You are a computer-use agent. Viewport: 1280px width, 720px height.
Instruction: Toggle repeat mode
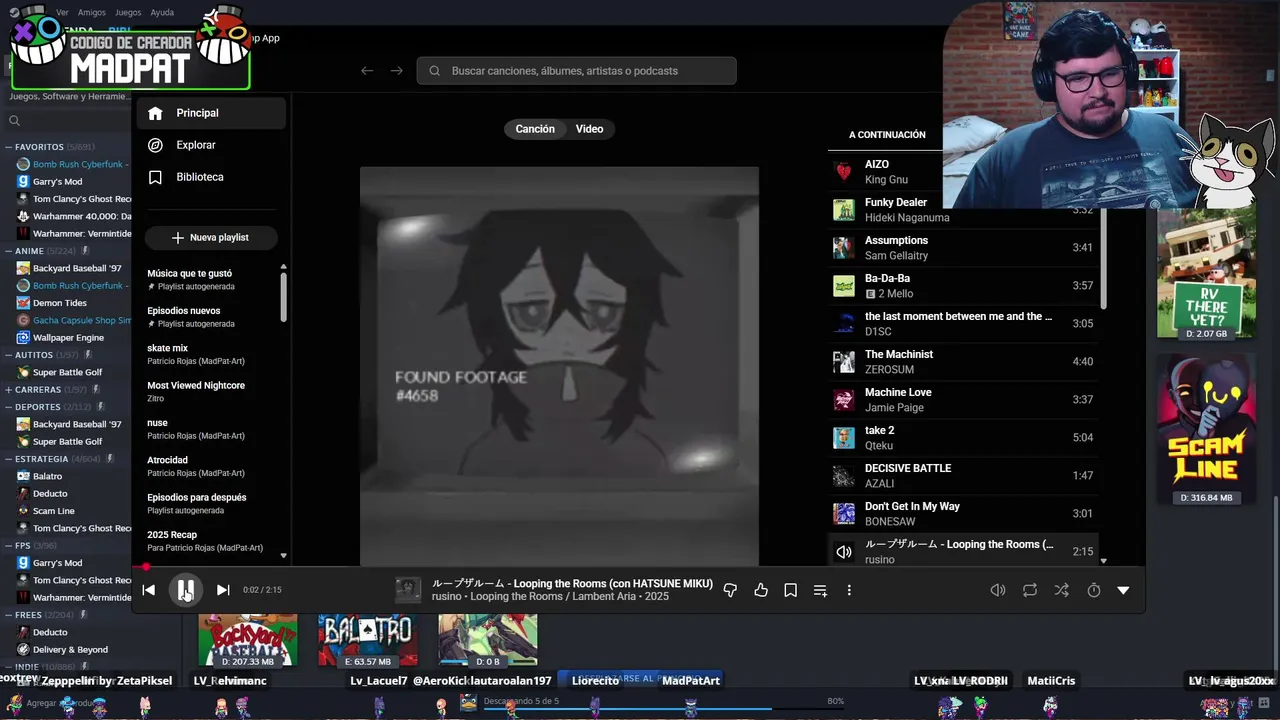(1030, 590)
